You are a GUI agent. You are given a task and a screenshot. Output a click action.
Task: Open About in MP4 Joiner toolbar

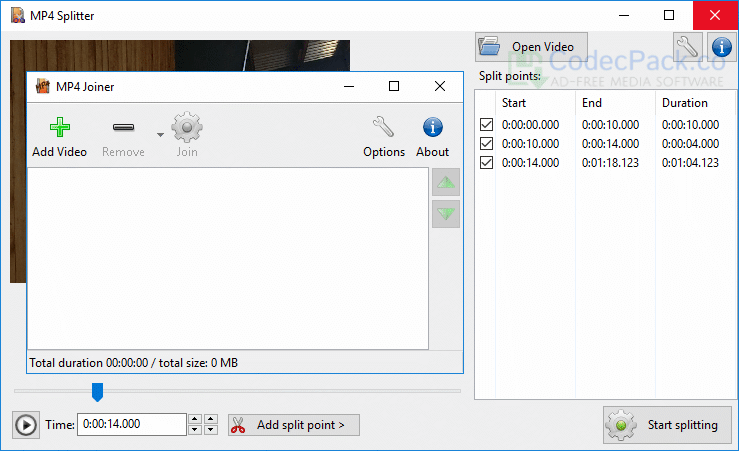(x=432, y=137)
